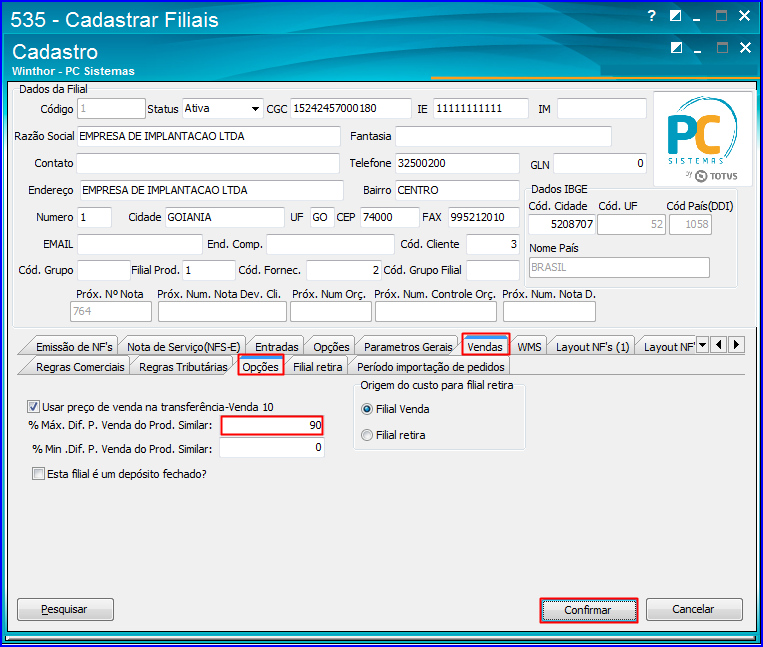
Task: Open help question mark in title bar
Action: (652, 16)
